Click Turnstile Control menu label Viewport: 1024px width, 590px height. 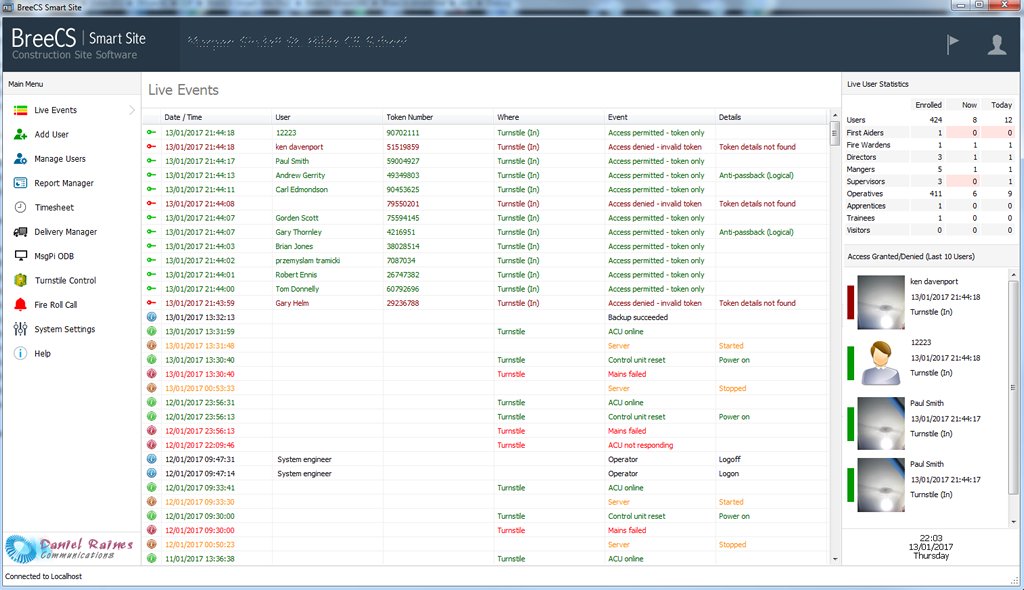click(x=65, y=280)
